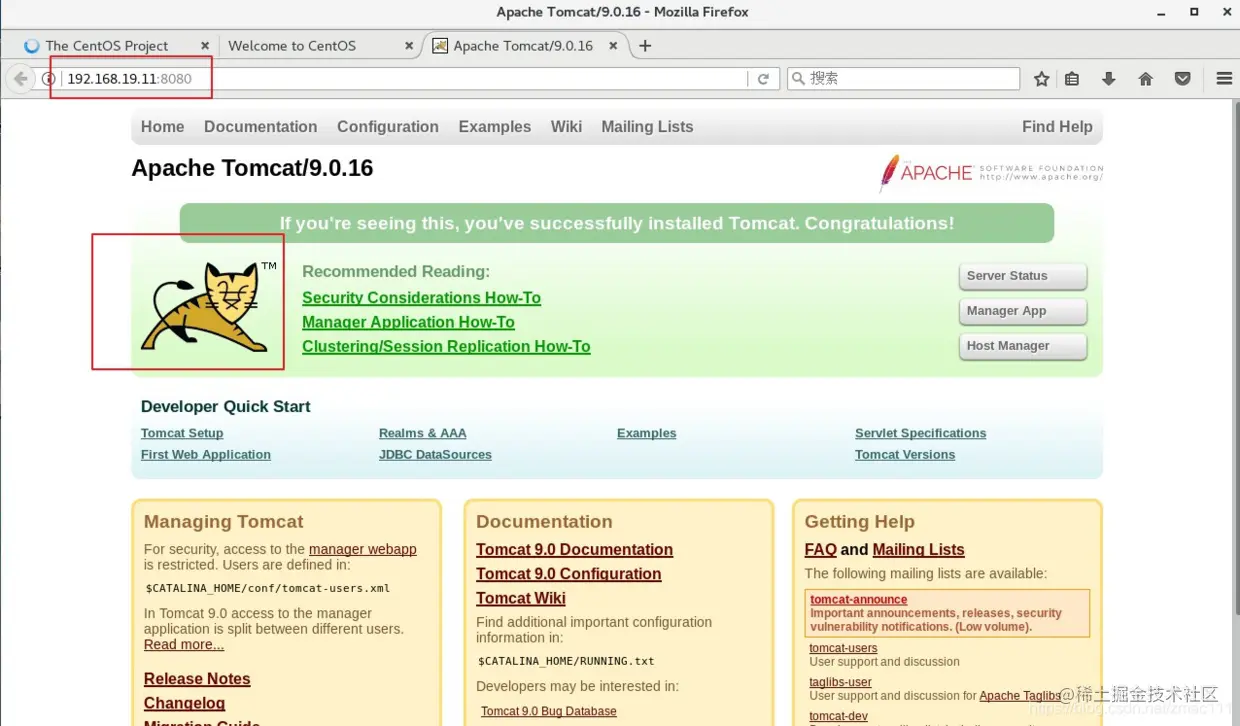Click Find Help in the nav bar
The width and height of the screenshot is (1240, 726).
[1057, 127]
